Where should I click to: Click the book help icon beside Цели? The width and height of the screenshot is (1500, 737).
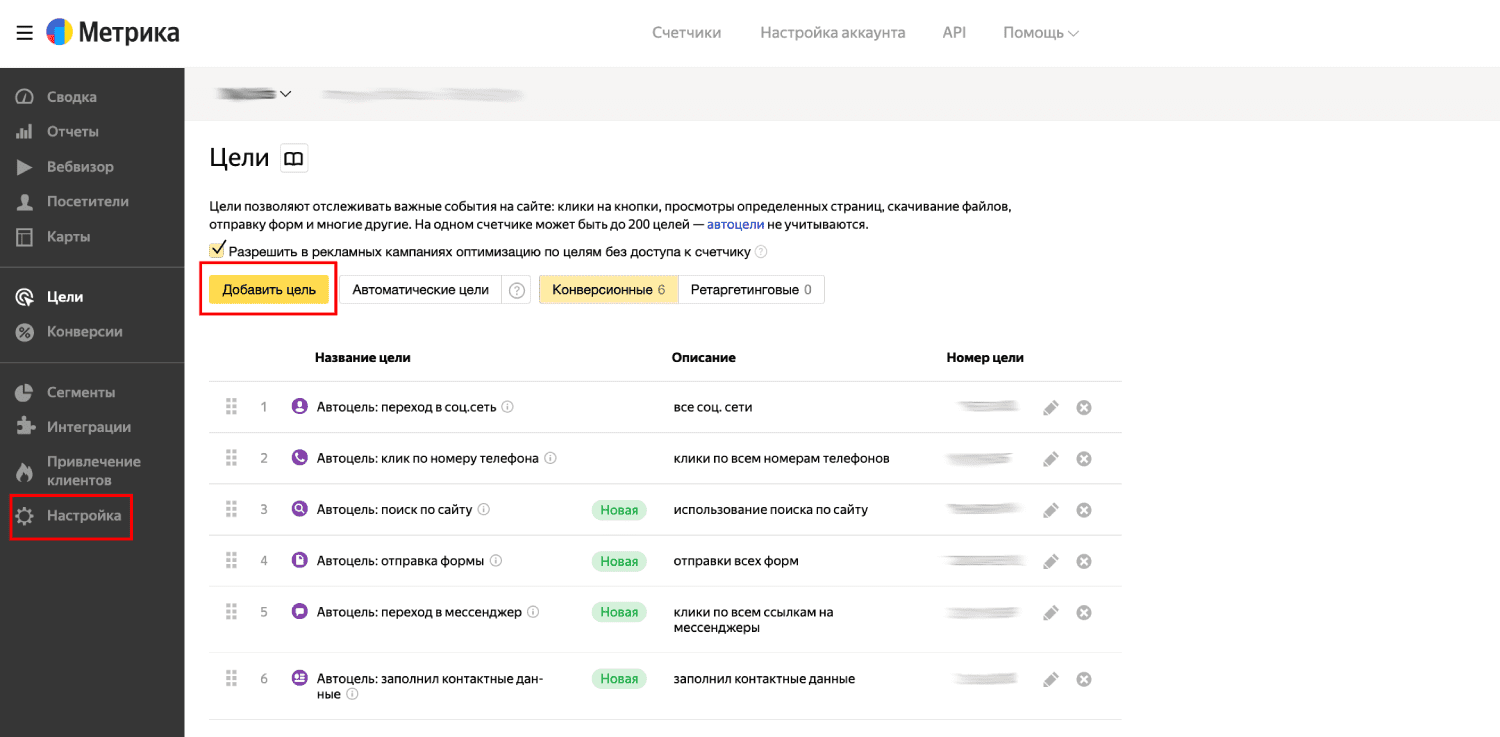(x=293, y=158)
